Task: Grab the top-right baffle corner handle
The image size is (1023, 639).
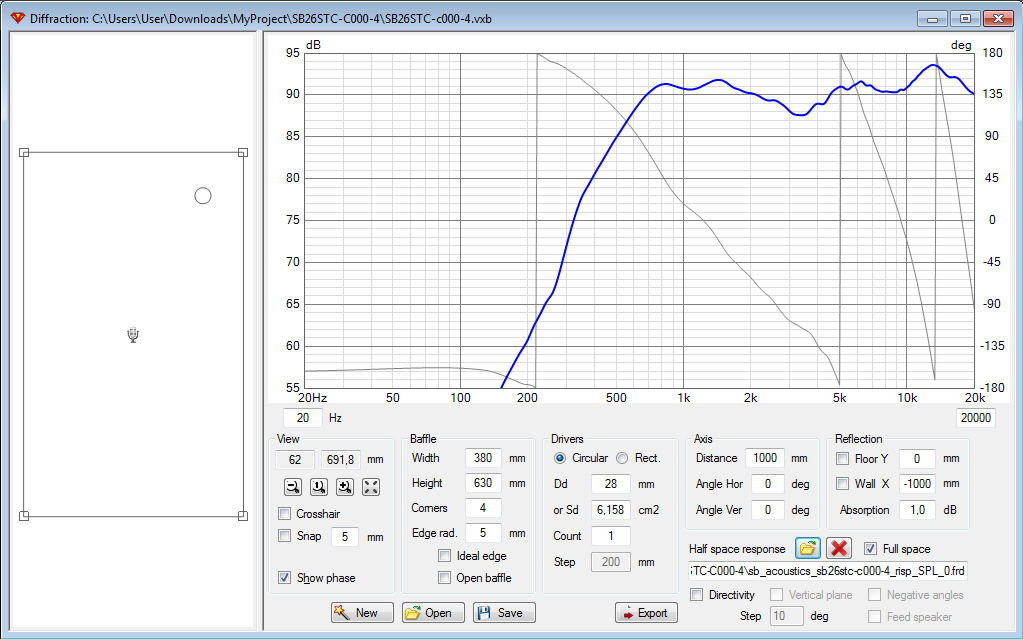Action: pos(243,153)
